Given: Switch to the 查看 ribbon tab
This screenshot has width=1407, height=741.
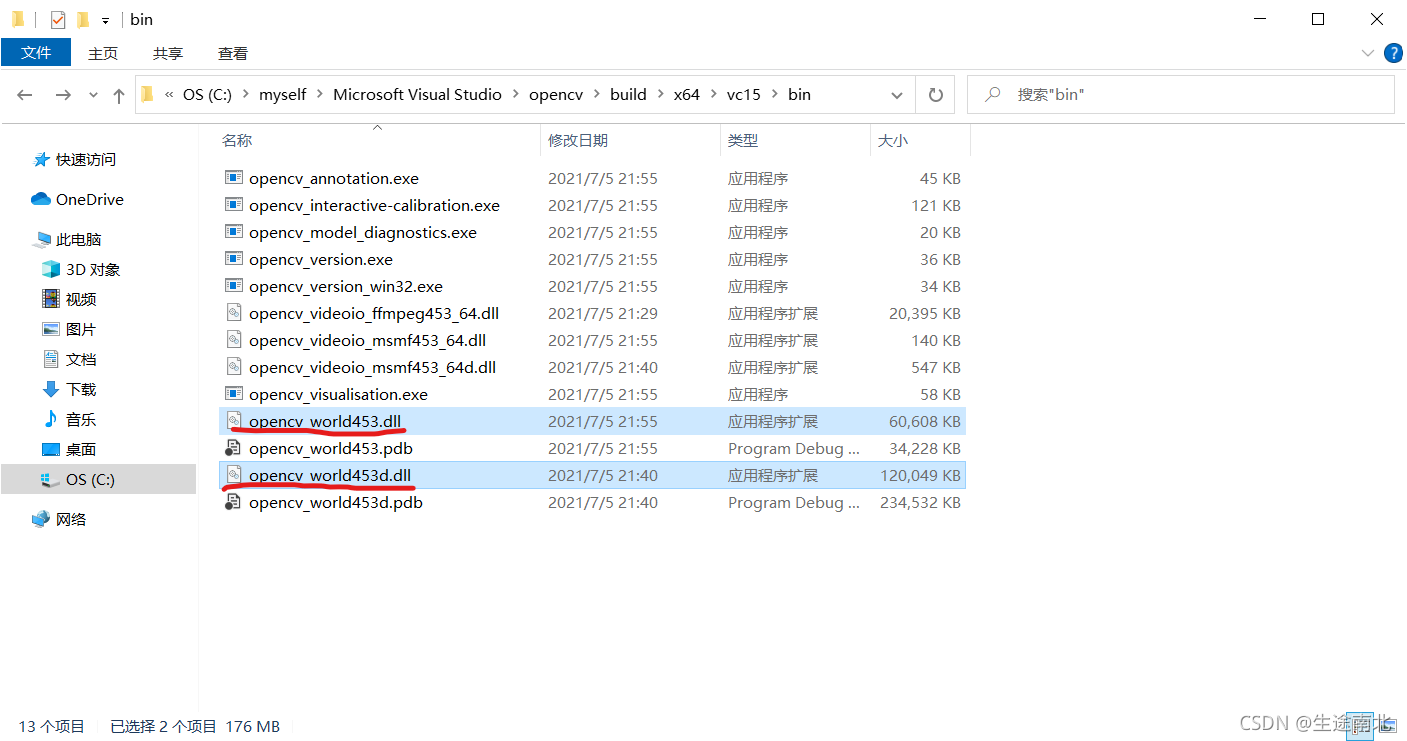Looking at the screenshot, I should pos(233,53).
